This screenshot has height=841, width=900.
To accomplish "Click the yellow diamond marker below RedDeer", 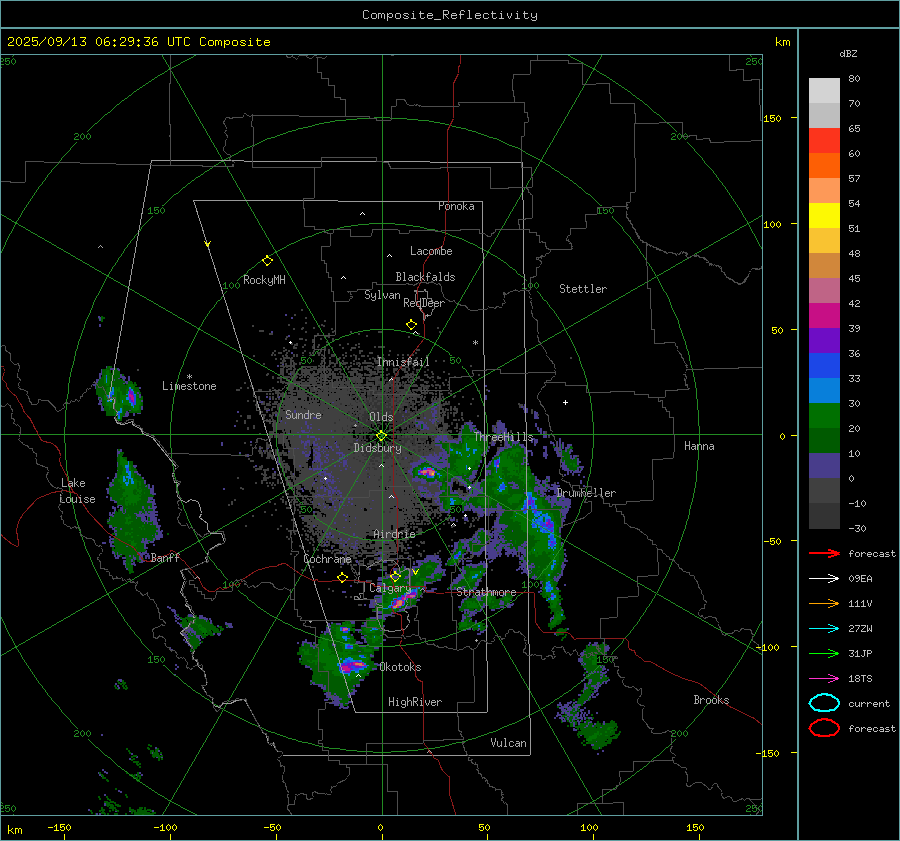I will click(411, 324).
